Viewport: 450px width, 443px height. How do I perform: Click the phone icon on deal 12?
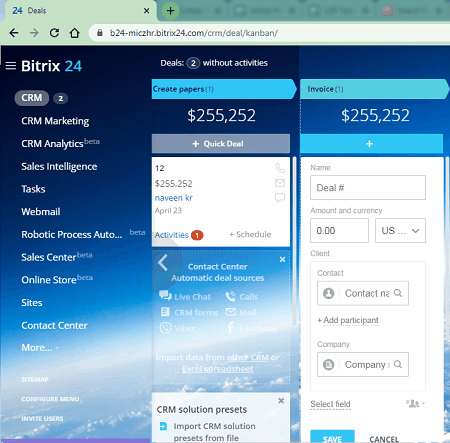[x=280, y=168]
